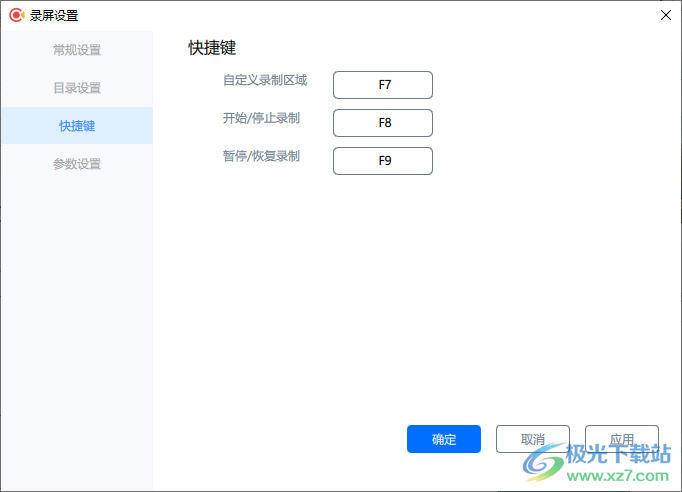Click the 暂停/恢复录制 label
682x492 pixels.
[x=261, y=156]
